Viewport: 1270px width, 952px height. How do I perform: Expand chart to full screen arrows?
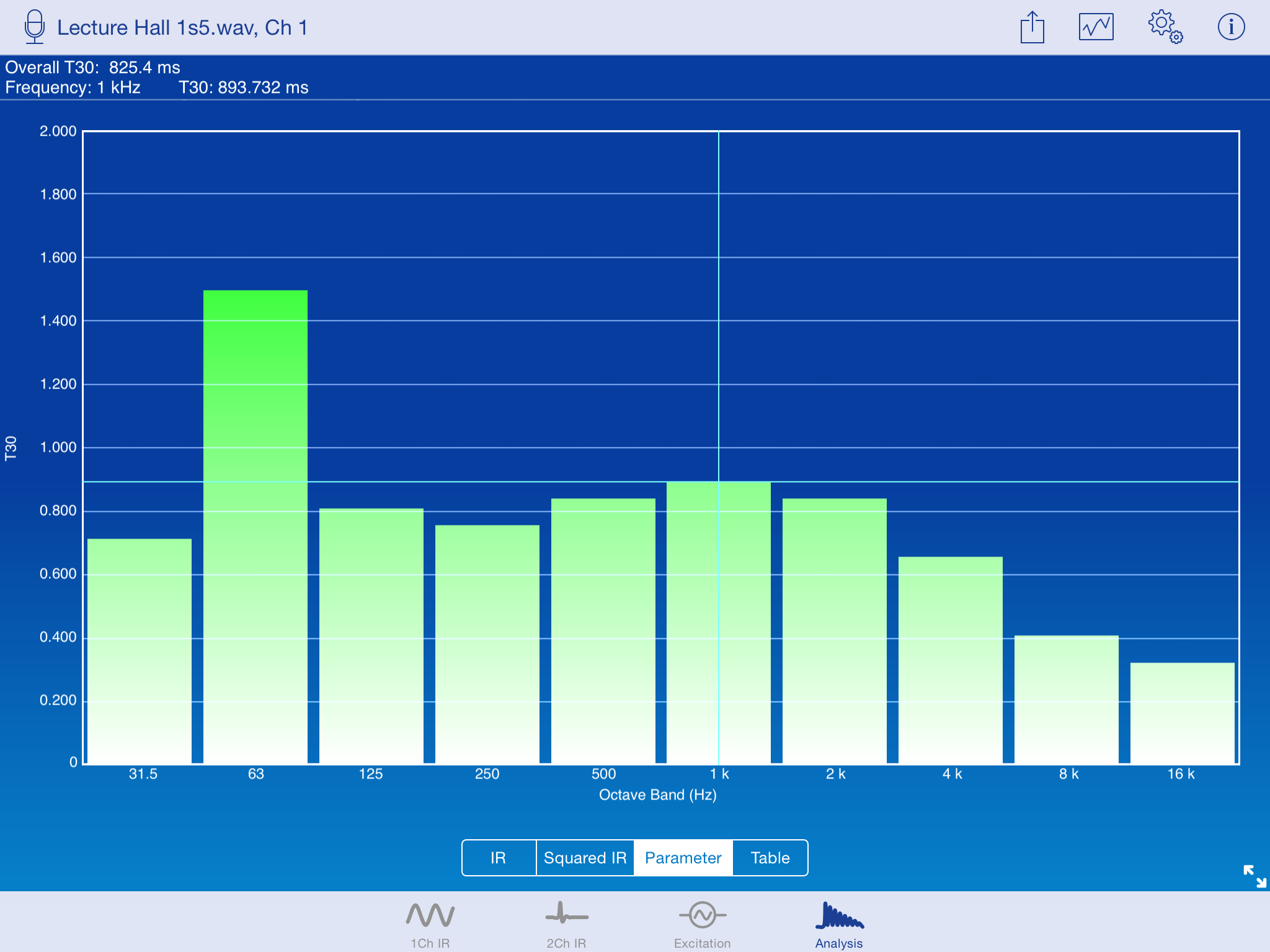pos(1254,876)
